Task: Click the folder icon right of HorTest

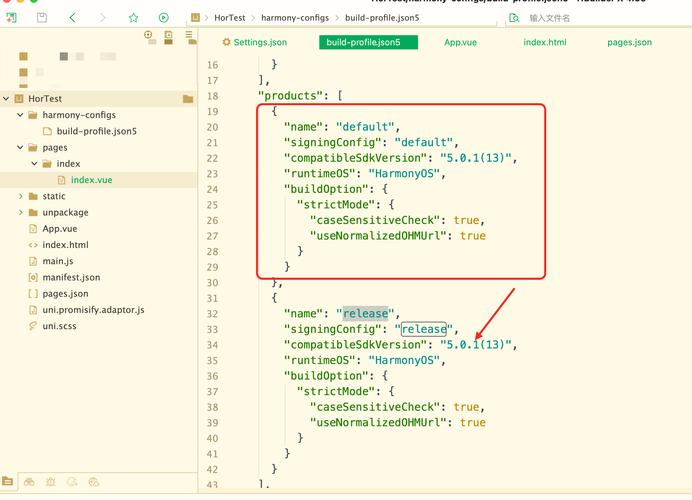Action: (x=188, y=99)
